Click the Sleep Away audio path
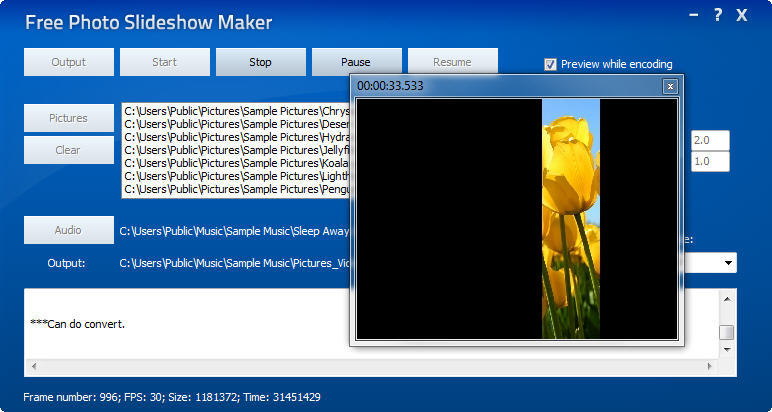The height and width of the screenshot is (412, 772). (x=234, y=231)
